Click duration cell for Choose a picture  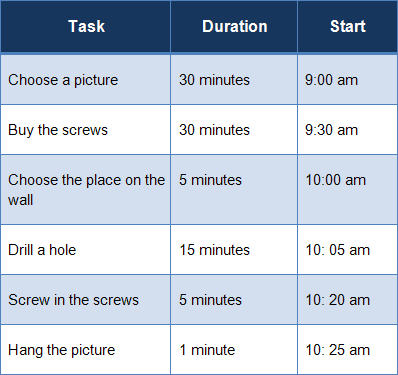coord(234,80)
